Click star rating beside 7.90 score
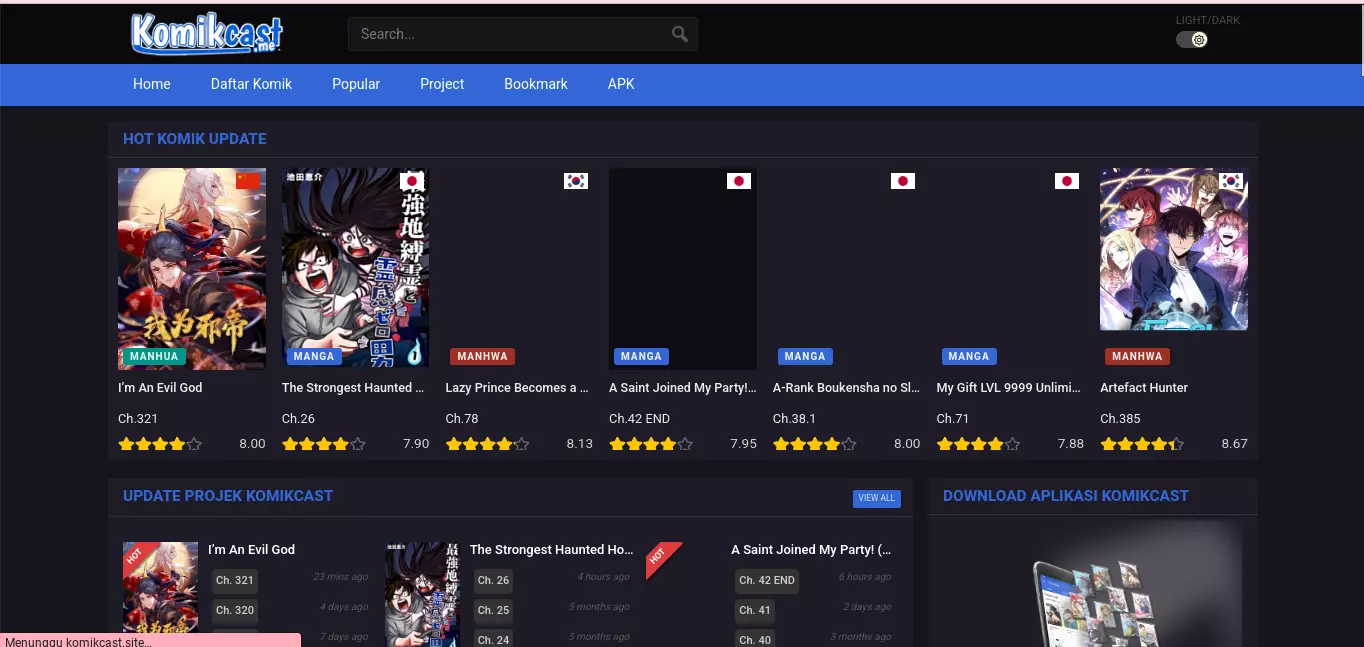 click(x=324, y=444)
